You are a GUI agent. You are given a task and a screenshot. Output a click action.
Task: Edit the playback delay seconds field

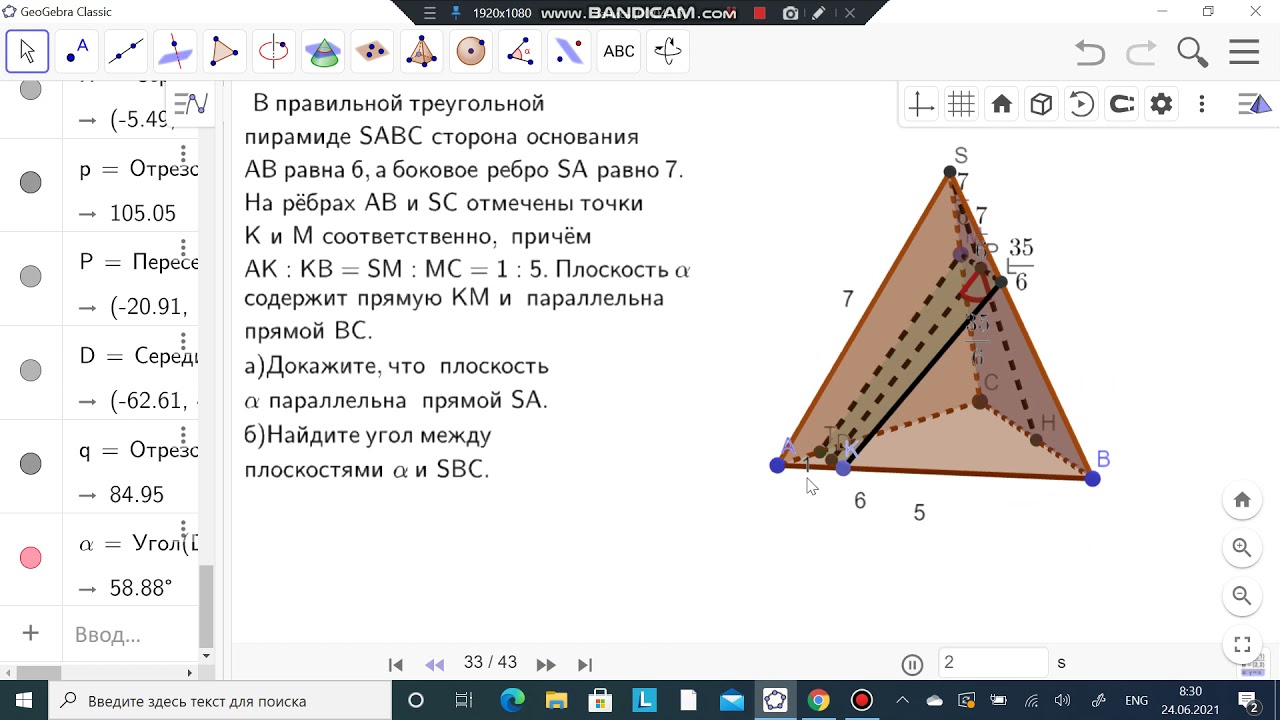[993, 662]
